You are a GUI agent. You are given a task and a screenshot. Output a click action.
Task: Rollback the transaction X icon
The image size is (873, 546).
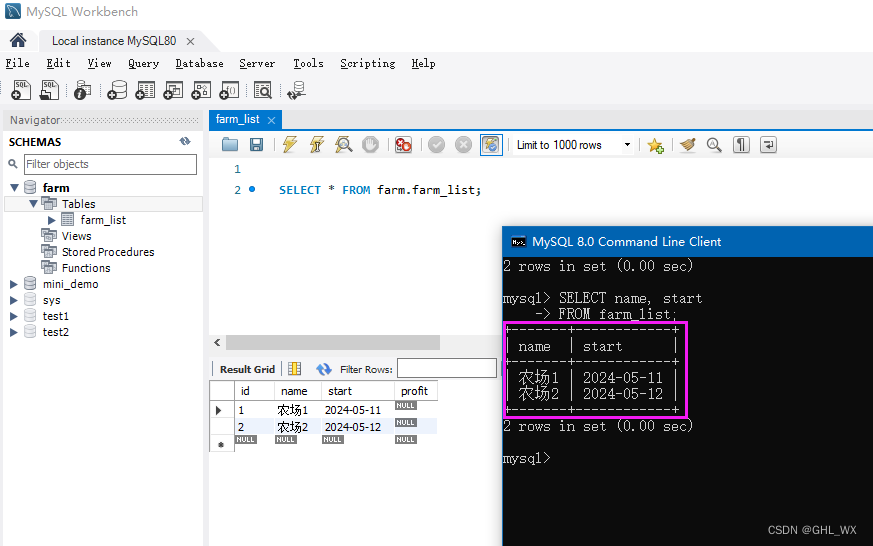coord(463,145)
